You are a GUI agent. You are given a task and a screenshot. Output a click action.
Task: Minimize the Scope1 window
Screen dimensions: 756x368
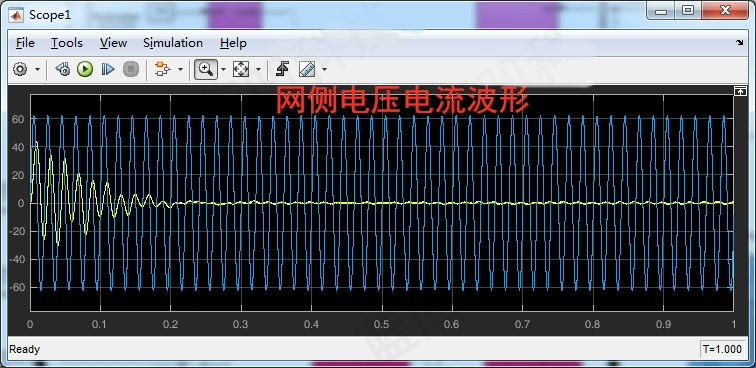point(661,11)
